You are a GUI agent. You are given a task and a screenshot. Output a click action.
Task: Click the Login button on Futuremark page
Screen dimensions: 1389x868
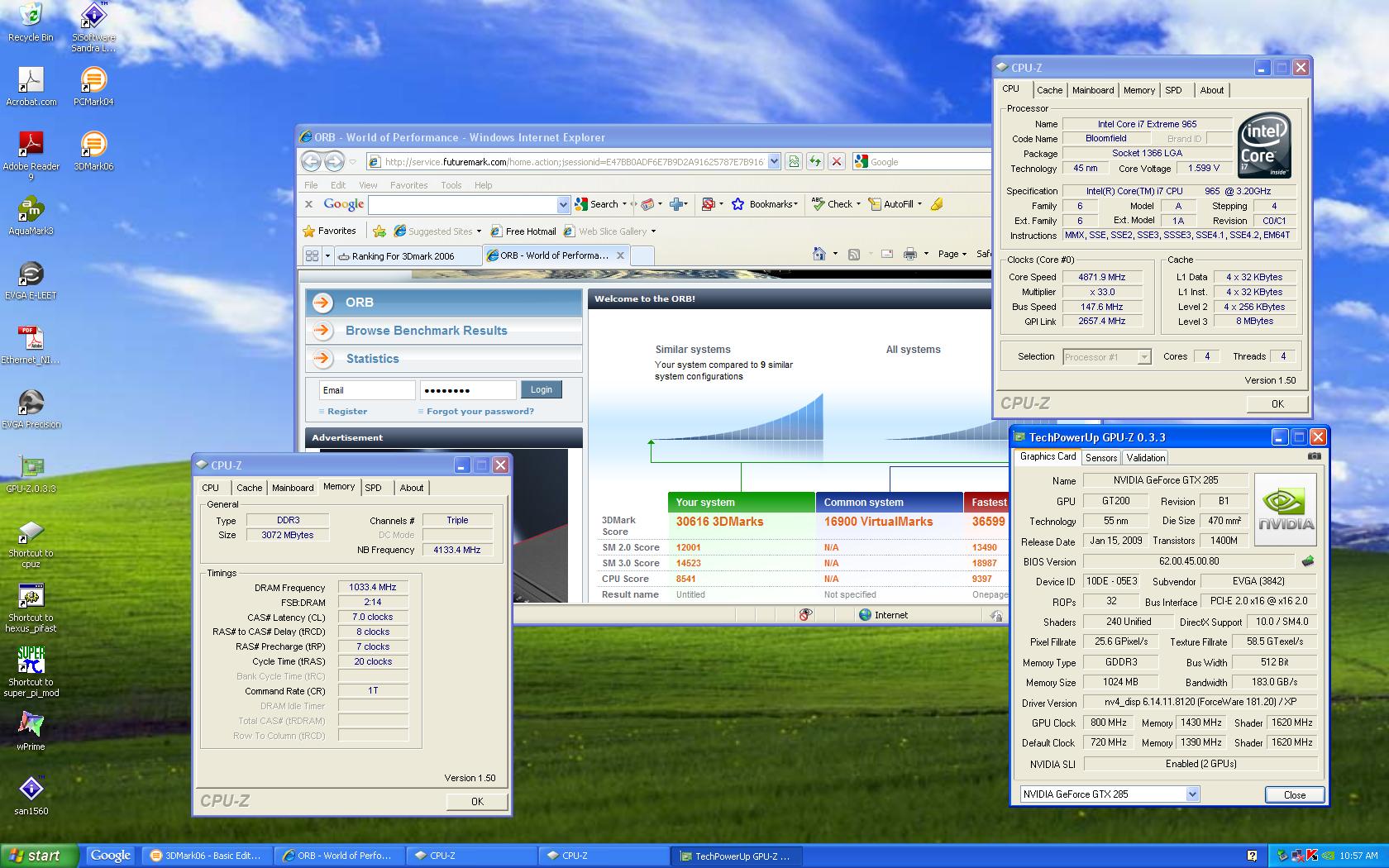tap(542, 389)
